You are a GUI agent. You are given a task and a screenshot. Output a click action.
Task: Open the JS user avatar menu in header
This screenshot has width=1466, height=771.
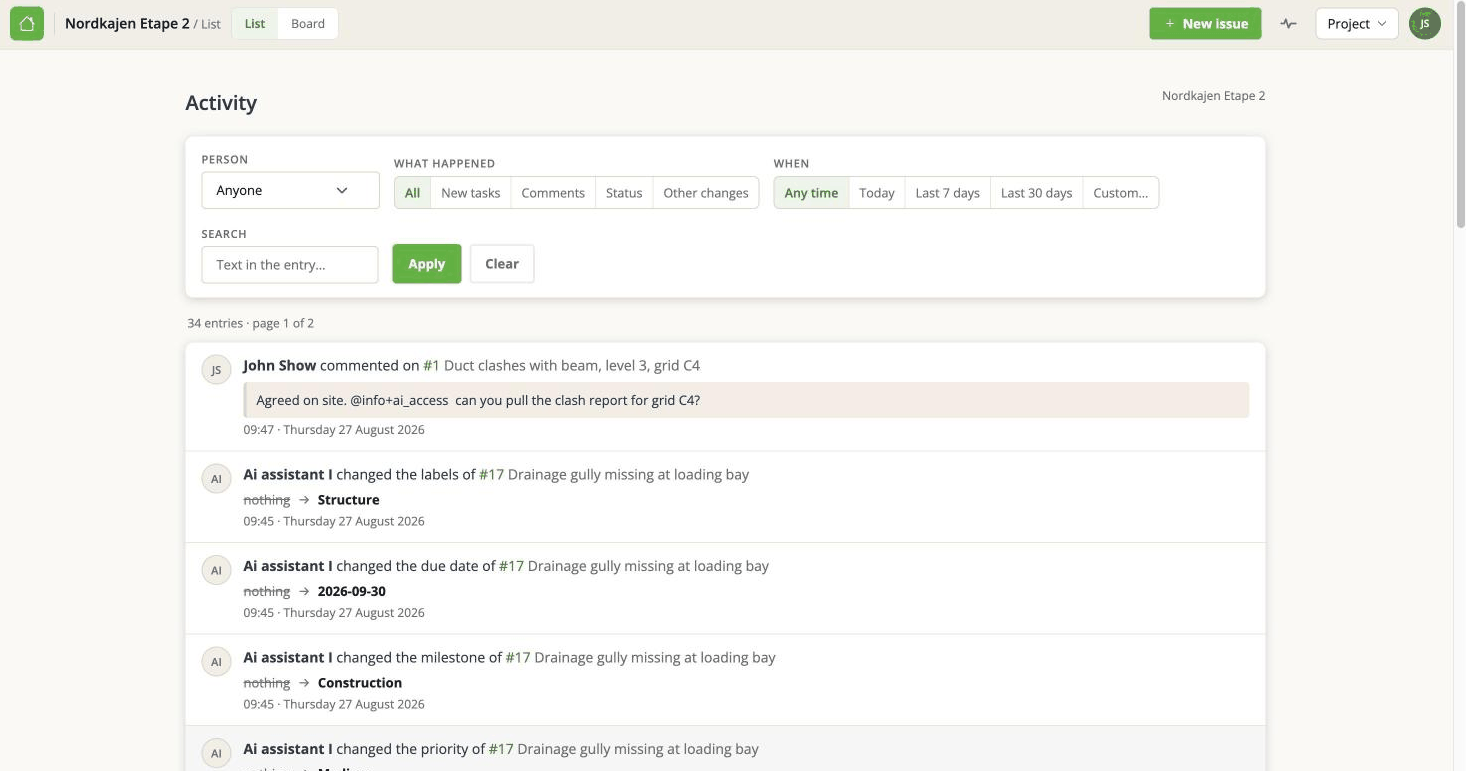[1424, 24]
